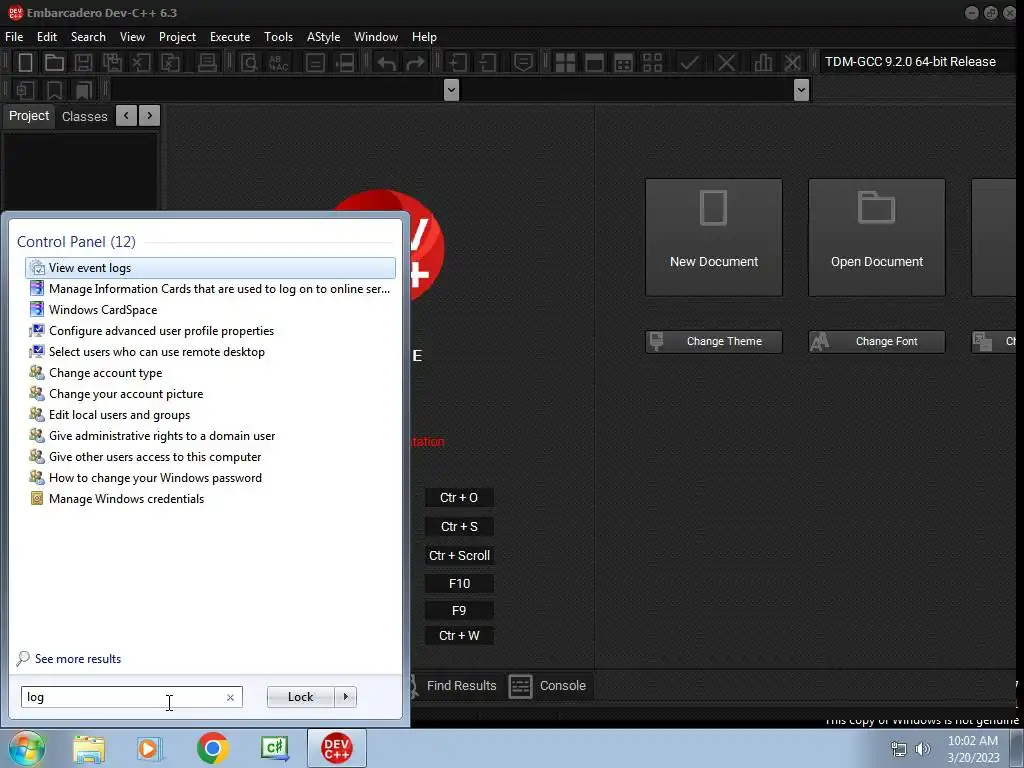Viewport: 1024px width, 768px height.
Task: Open the first class browser dropdown arrow
Action: [x=451, y=89]
